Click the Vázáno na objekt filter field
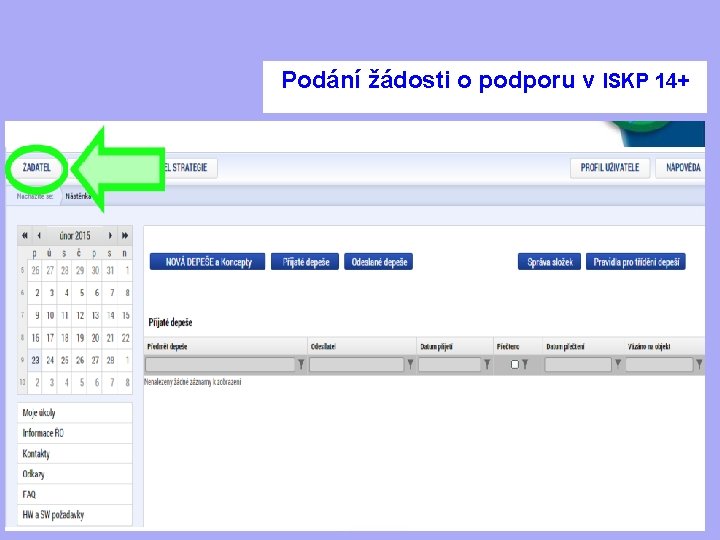Screen dimensions: 720x540 point(659,365)
